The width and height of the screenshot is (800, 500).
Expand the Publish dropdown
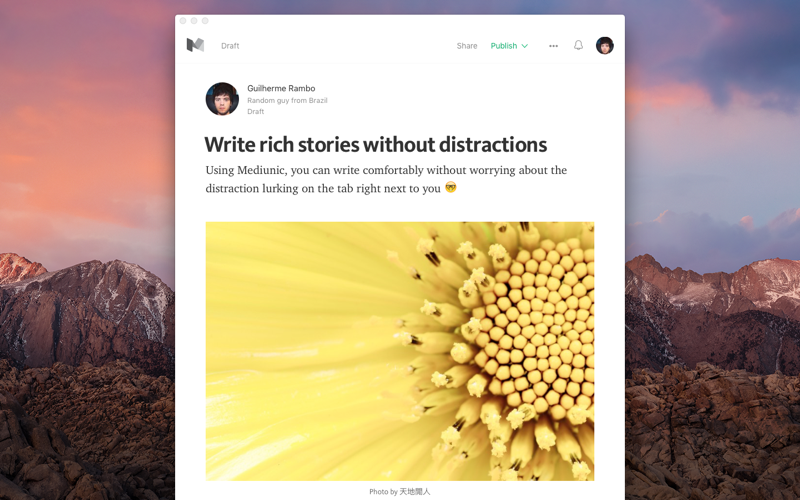(509, 46)
